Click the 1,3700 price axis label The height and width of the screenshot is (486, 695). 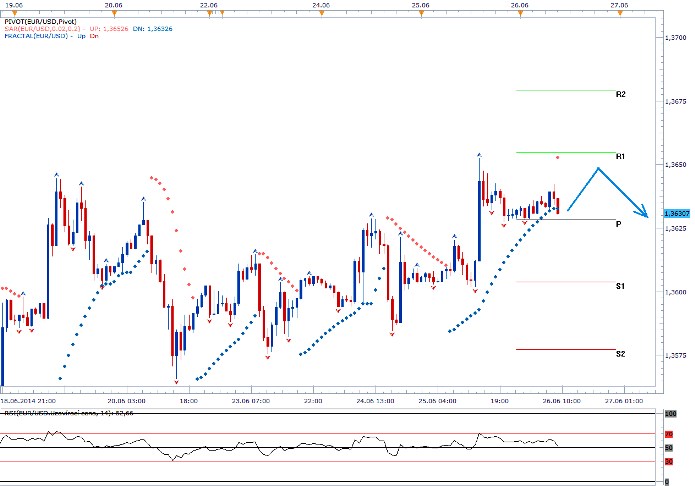pos(676,38)
